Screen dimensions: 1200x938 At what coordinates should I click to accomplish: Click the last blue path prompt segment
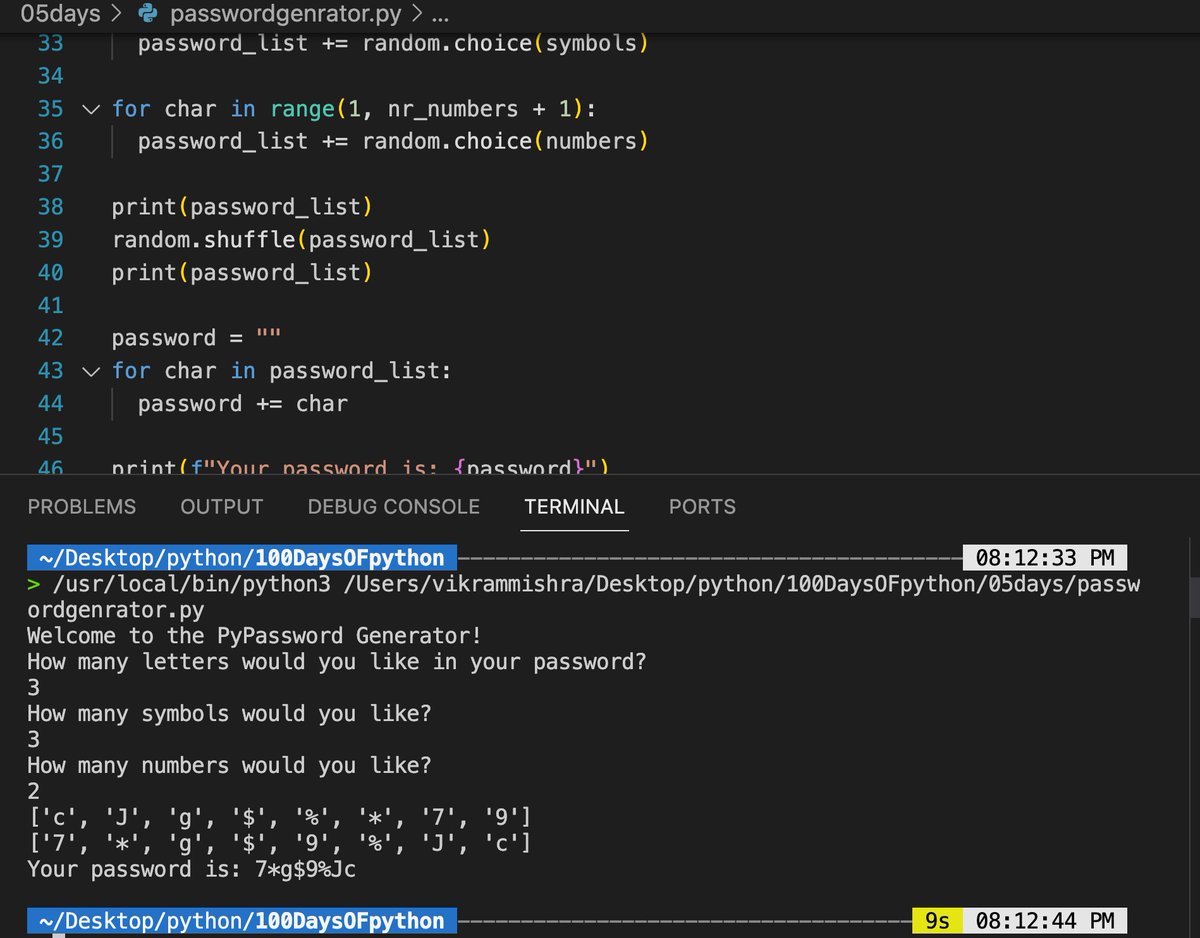(242, 921)
